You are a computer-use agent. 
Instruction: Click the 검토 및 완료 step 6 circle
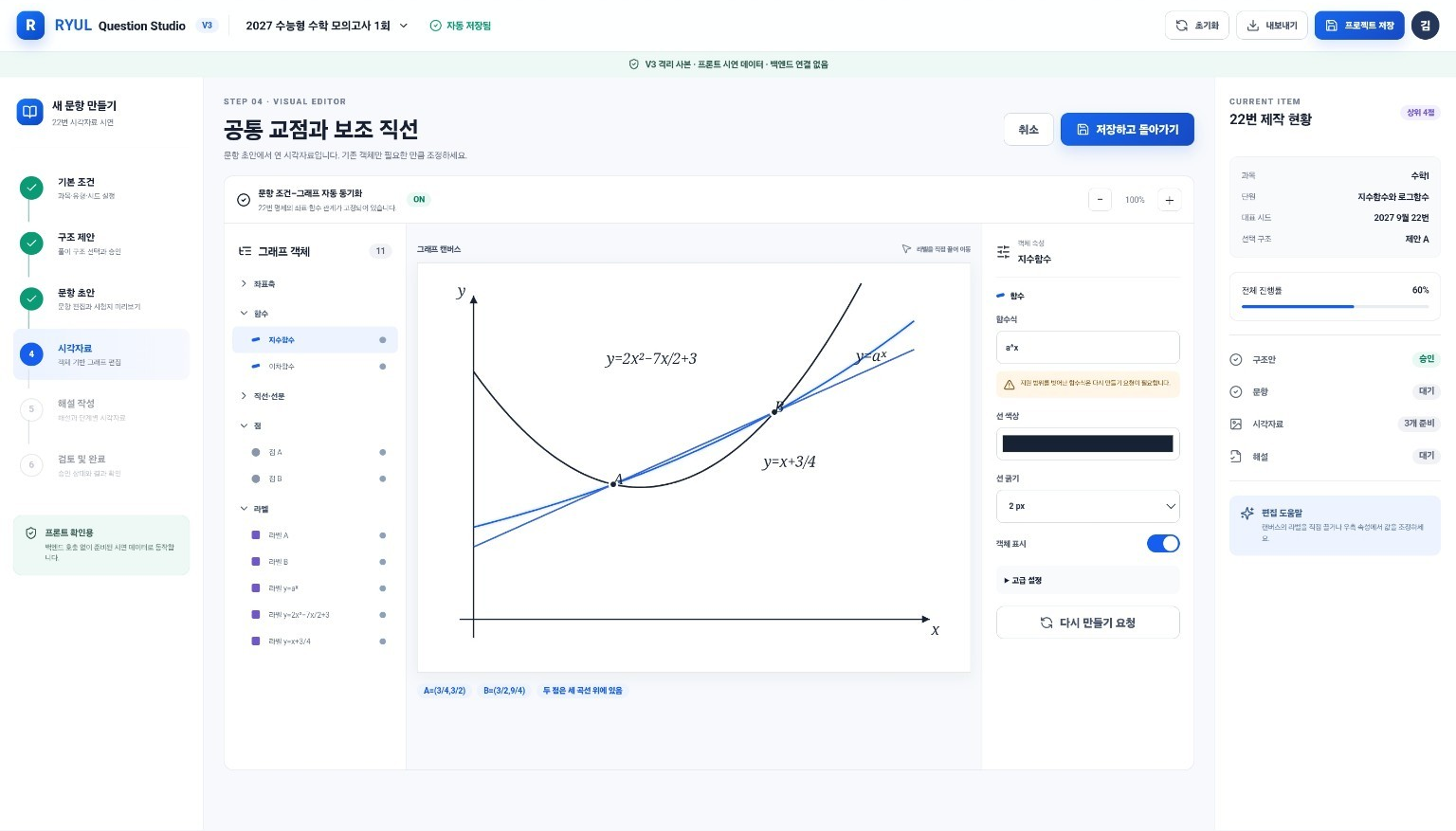(31, 465)
